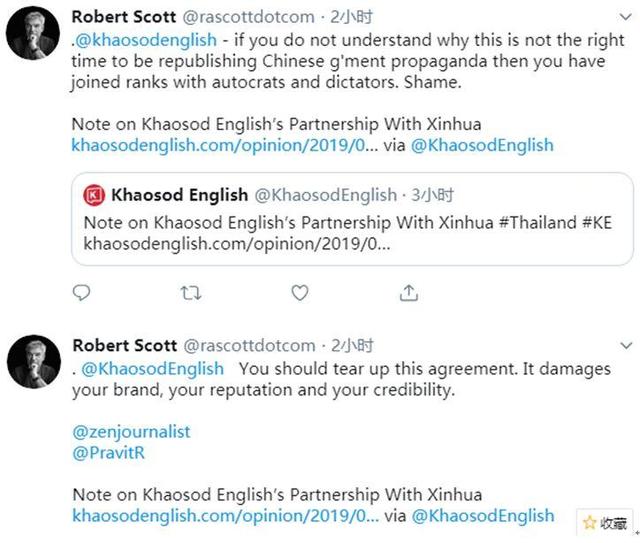Click the via @KhaosodEnglish mention in the first tweet
Viewport: 640px width, 543px height.
[482, 145]
